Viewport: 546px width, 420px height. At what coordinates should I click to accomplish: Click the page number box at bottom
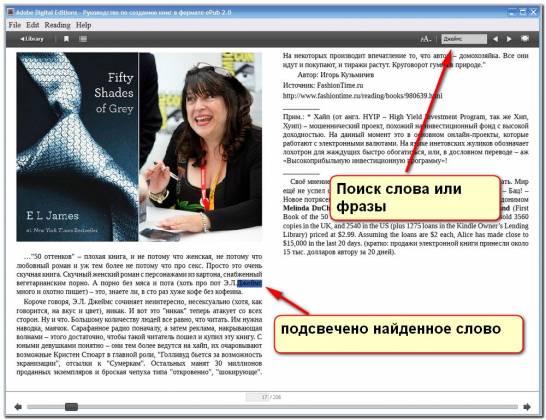click(257, 397)
